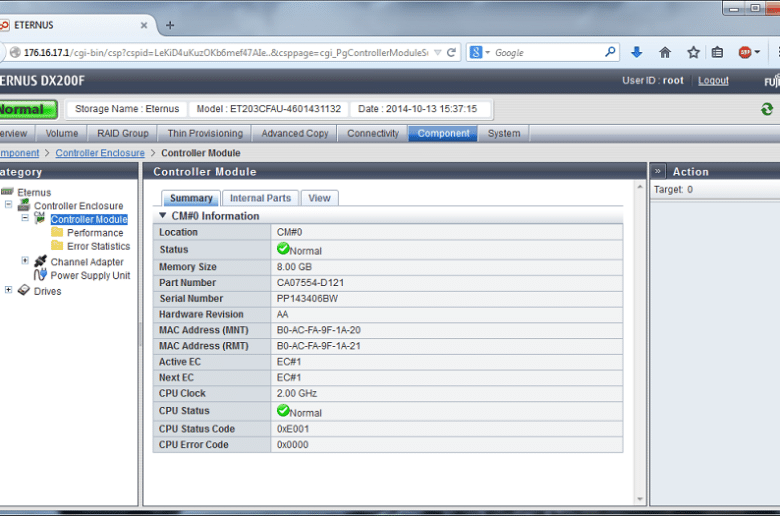Open a new browser tab
This screenshot has width=780, height=516.
point(170,25)
